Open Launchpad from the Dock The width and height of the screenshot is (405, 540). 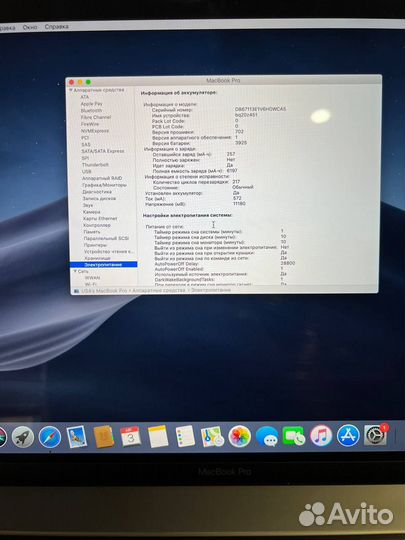coord(23,437)
